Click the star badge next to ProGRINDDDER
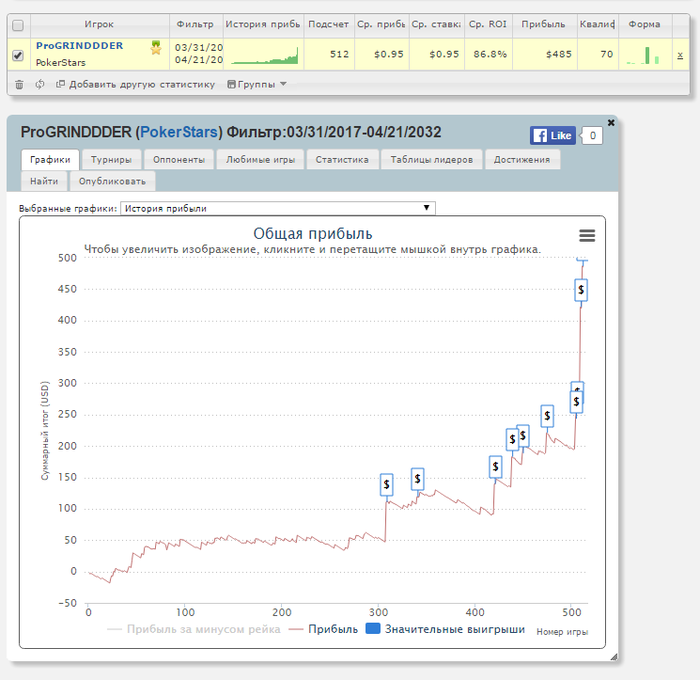This screenshot has width=700, height=680. (x=156, y=47)
